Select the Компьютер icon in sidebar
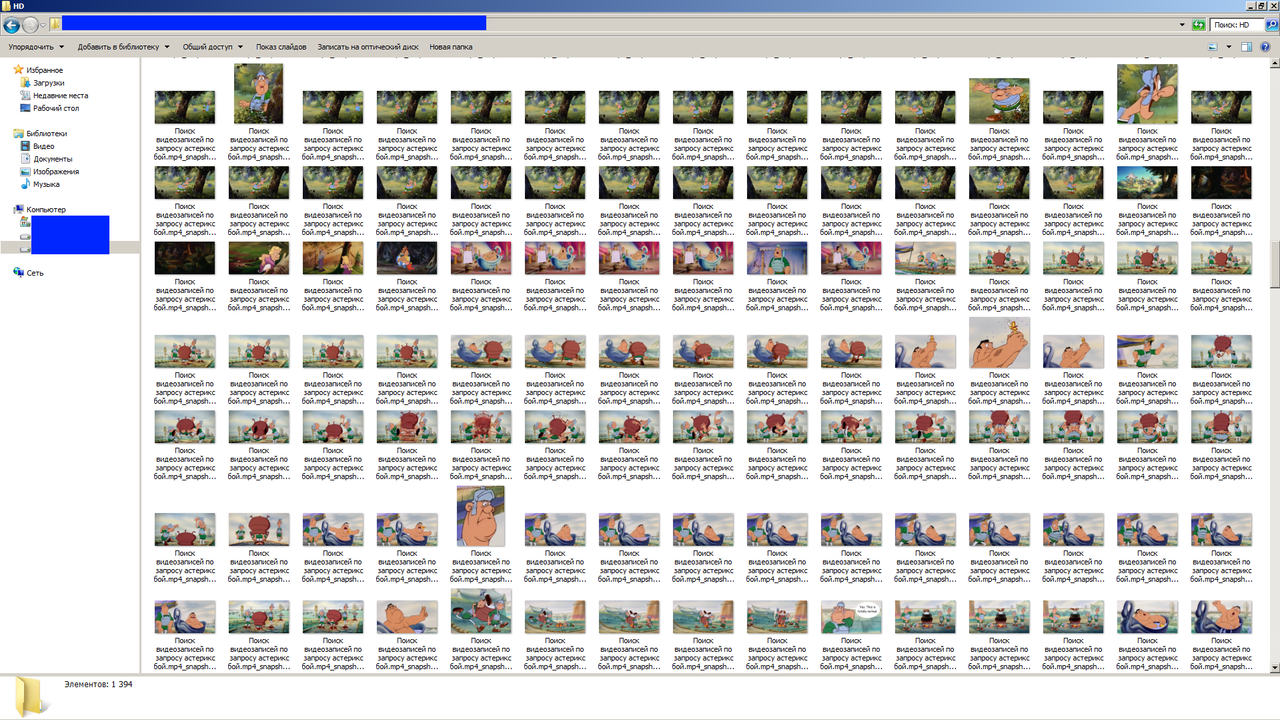The image size is (1280, 720). pos(18,209)
